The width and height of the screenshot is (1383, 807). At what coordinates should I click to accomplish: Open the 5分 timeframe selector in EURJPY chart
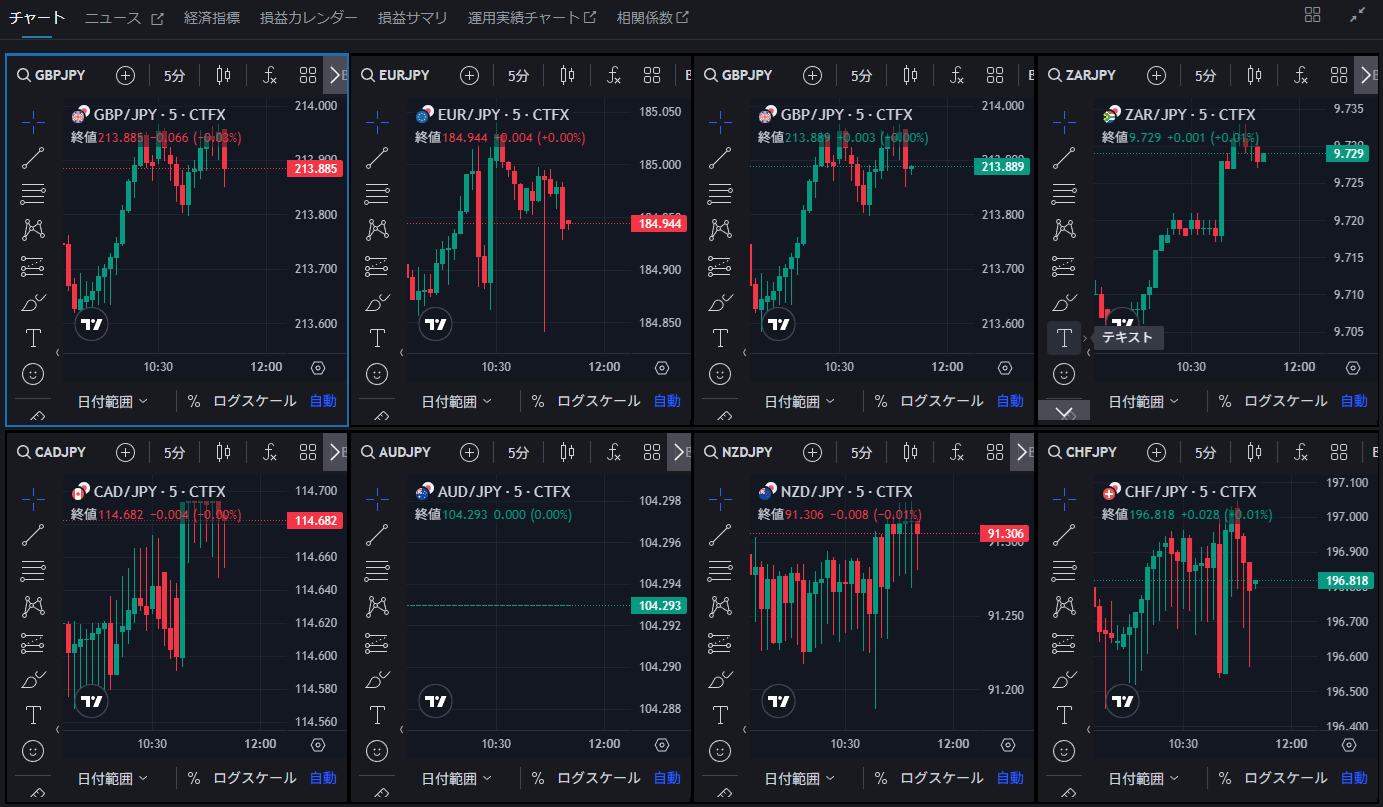point(518,75)
